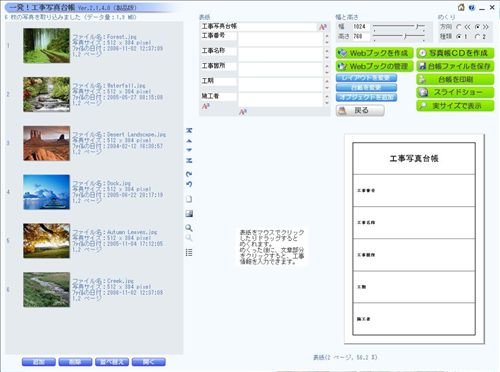Viewport: 500px width, 372px height.
Task: Click font icon beside 工事写真台帳 title field
Action: click(322, 27)
